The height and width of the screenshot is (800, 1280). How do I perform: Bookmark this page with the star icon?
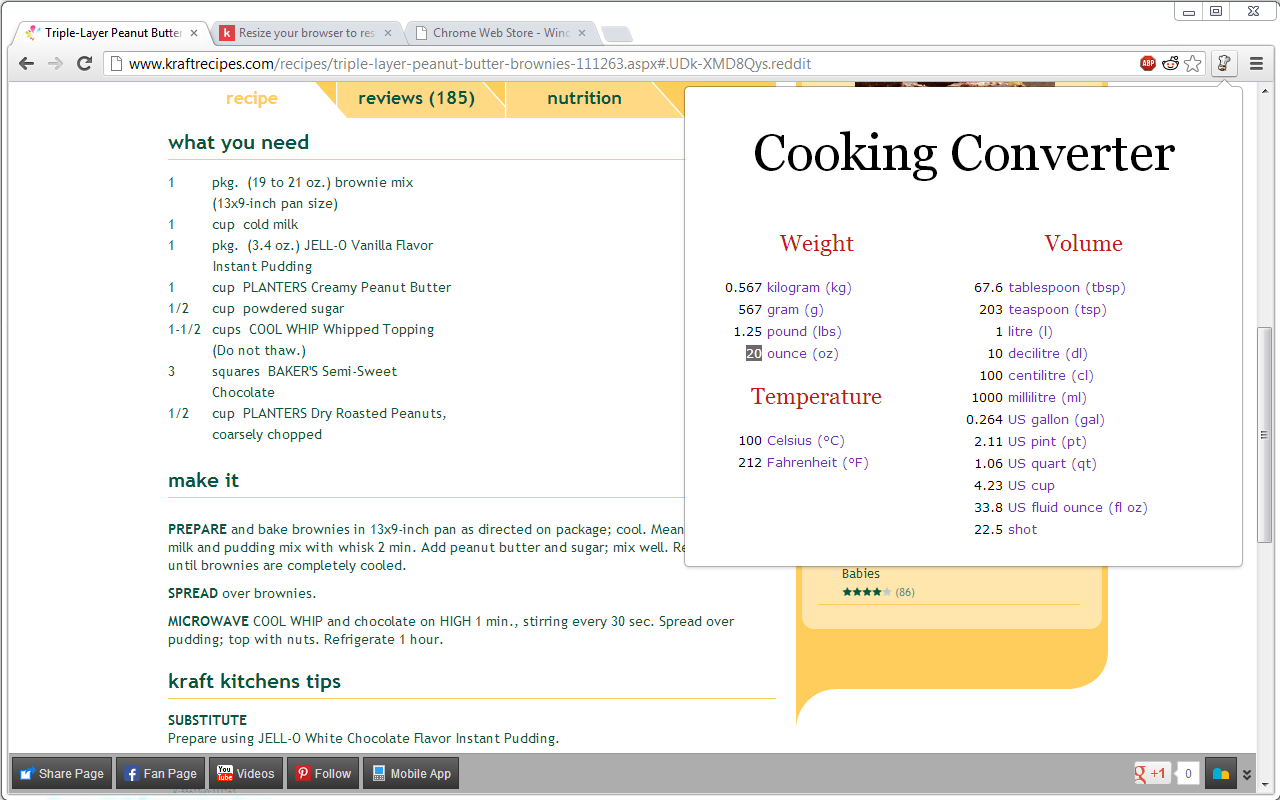1192,63
